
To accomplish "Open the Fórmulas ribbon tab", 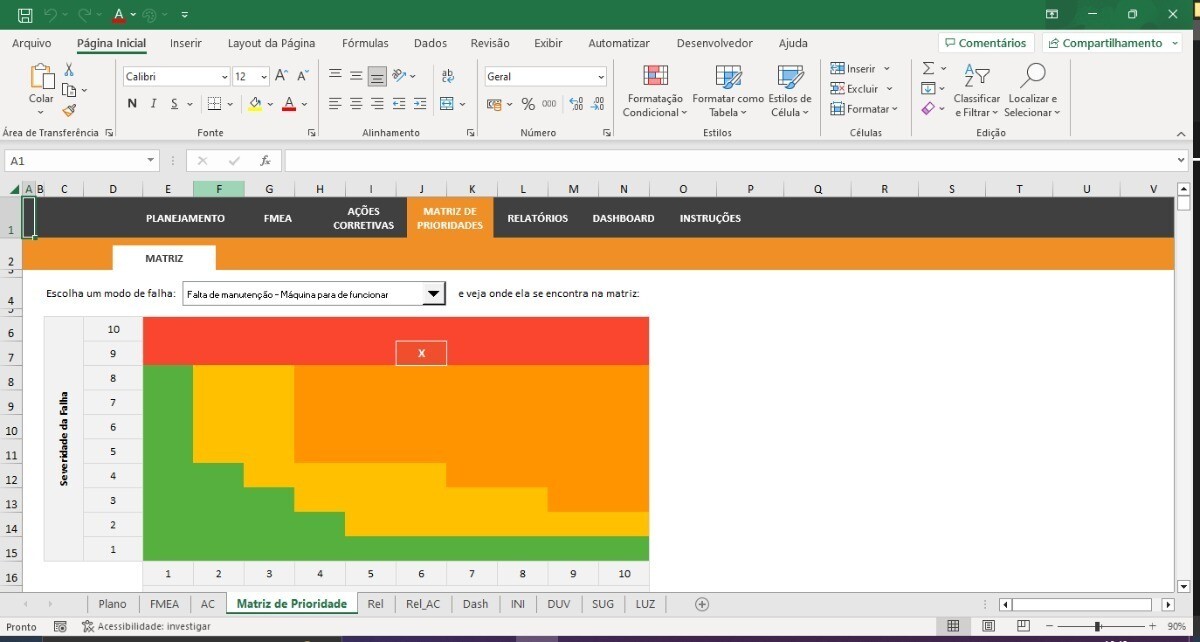I will [365, 43].
